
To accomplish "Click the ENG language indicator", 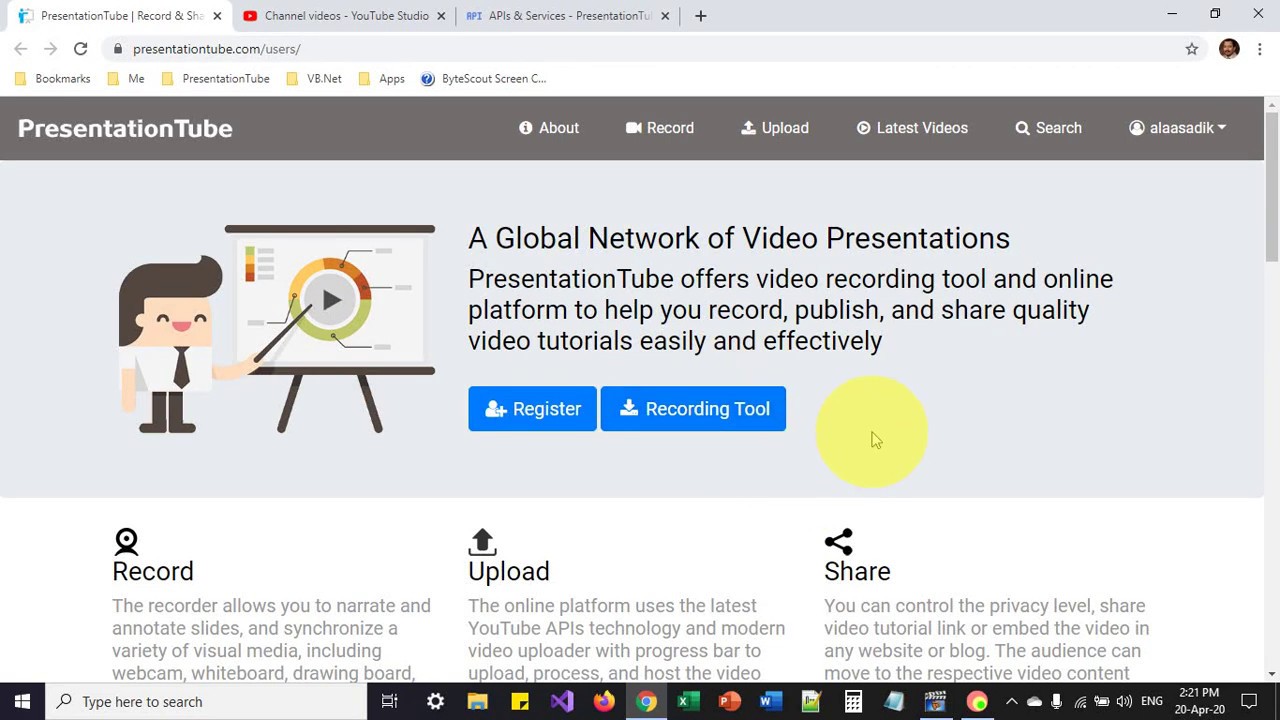I will click(x=1152, y=702).
